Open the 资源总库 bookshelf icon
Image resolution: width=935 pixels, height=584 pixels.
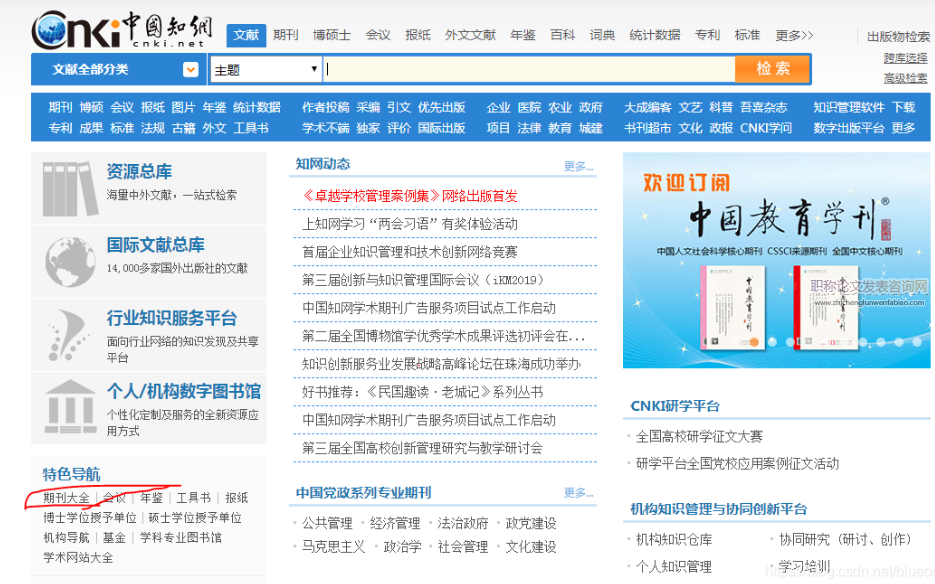pyautogui.click(x=70, y=189)
